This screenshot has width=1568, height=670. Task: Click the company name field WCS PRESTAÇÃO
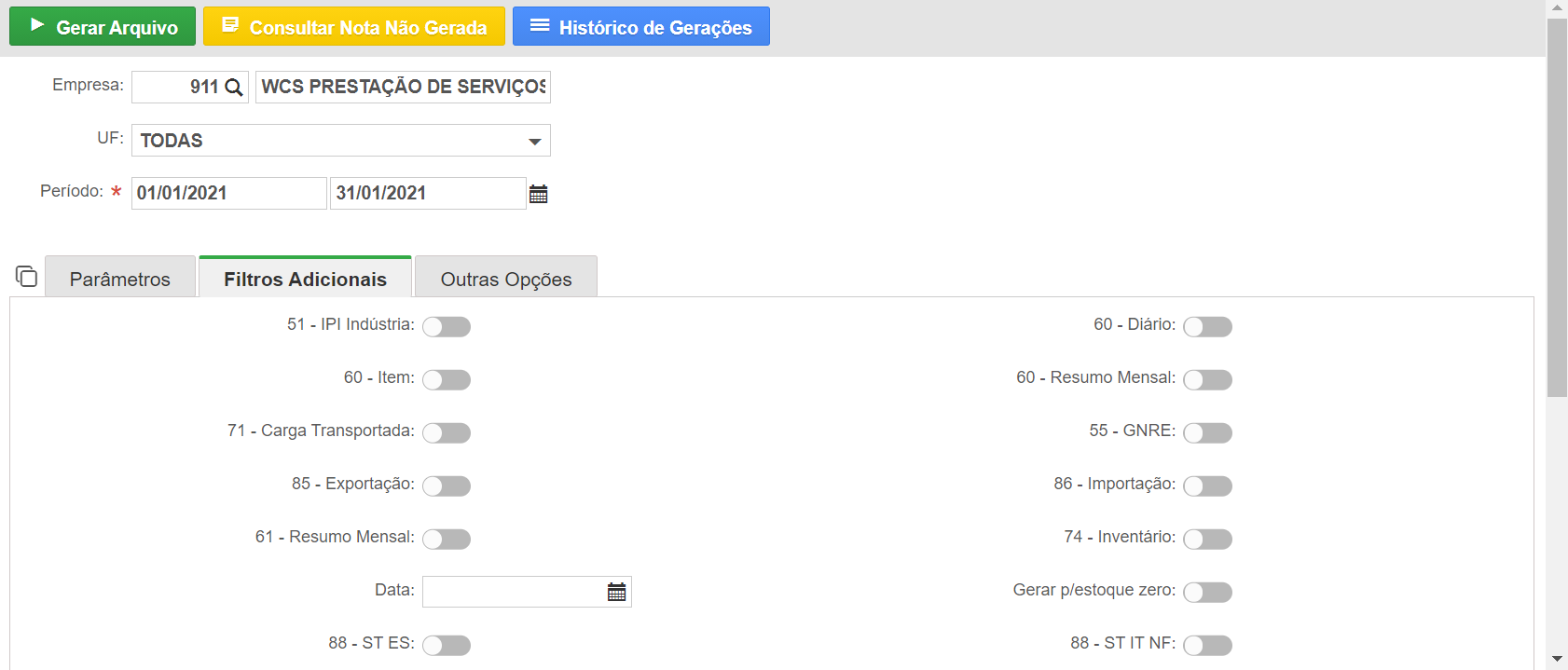click(x=403, y=87)
